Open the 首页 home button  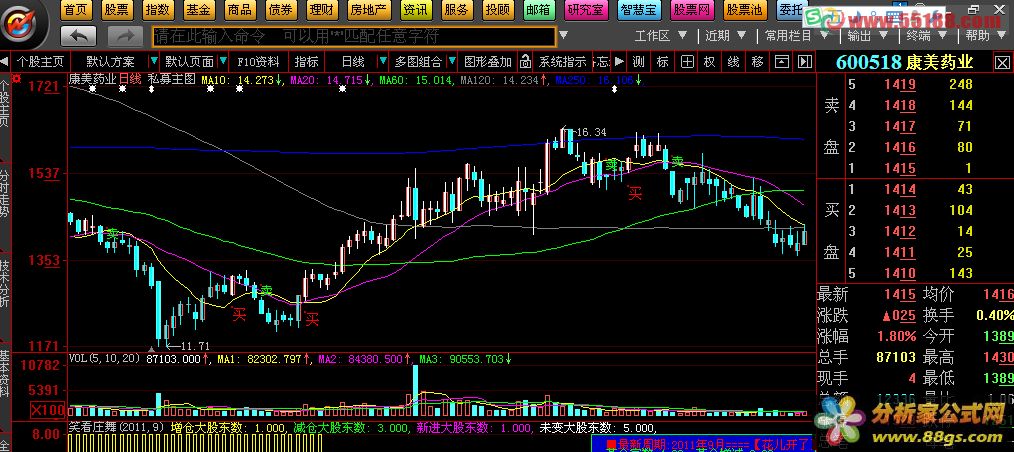[x=76, y=9]
